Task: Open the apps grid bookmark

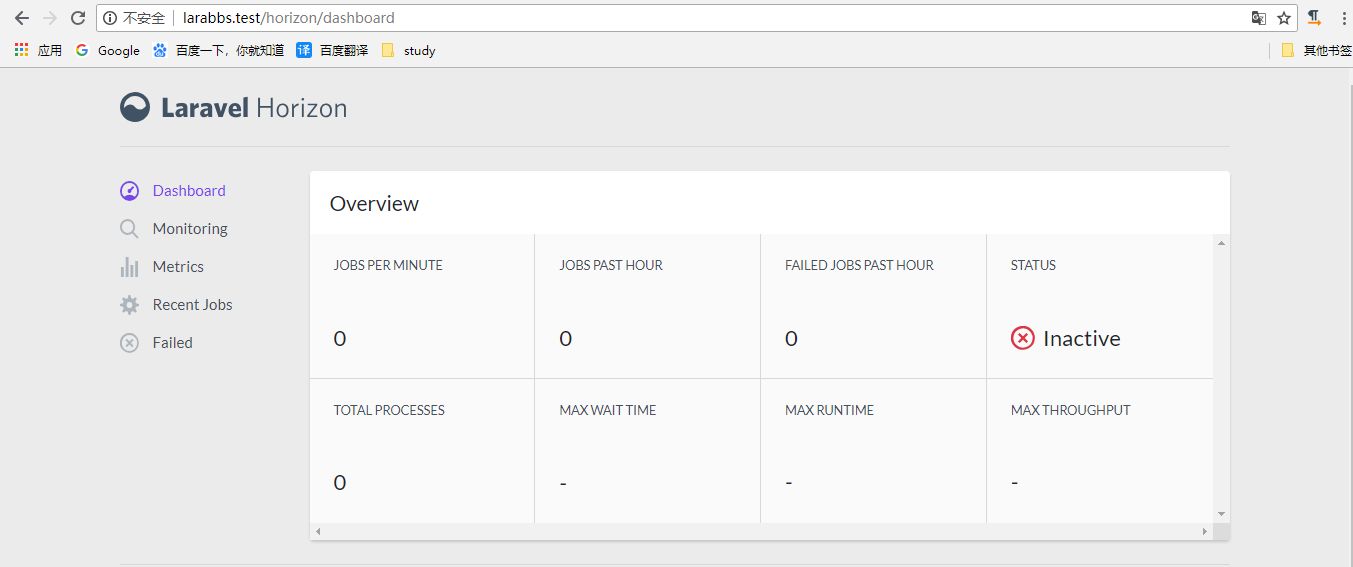Action: pyautogui.click(x=38, y=50)
